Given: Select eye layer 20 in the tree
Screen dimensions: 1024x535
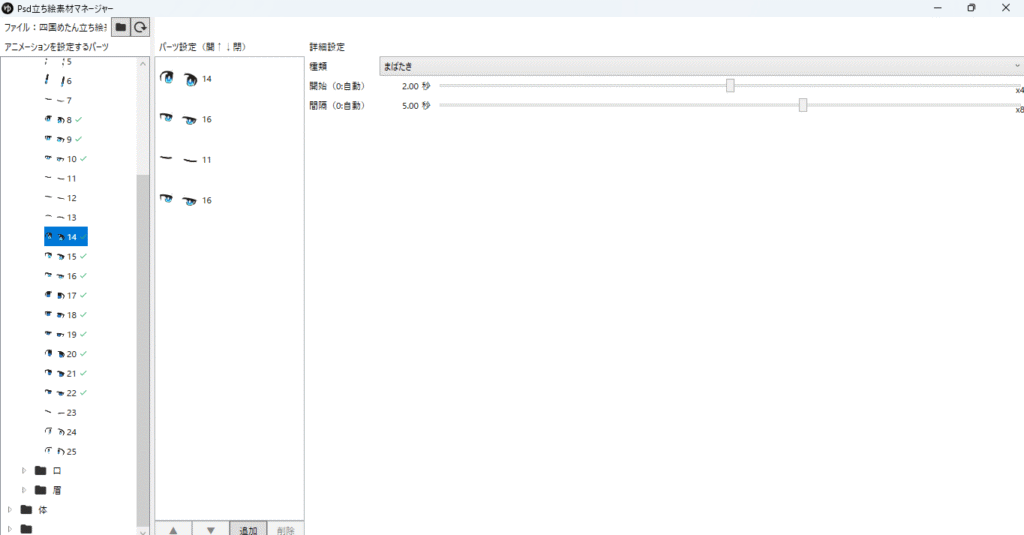Looking at the screenshot, I should coord(64,354).
